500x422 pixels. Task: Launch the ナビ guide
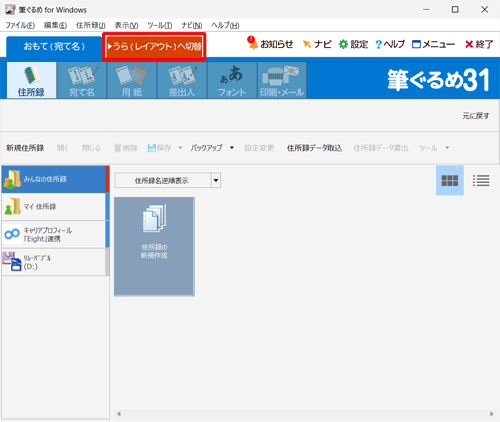pos(317,44)
